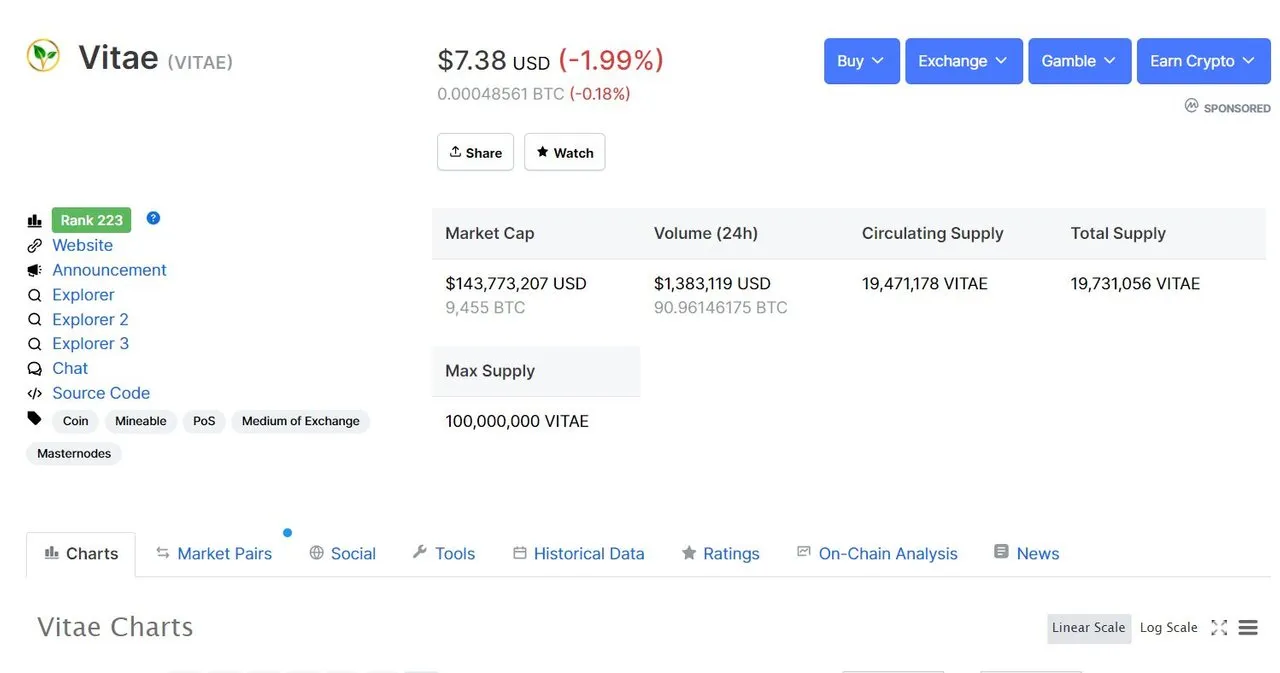Click the 90.96146175 BTC volume value
This screenshot has height=673, width=1280.
721,308
